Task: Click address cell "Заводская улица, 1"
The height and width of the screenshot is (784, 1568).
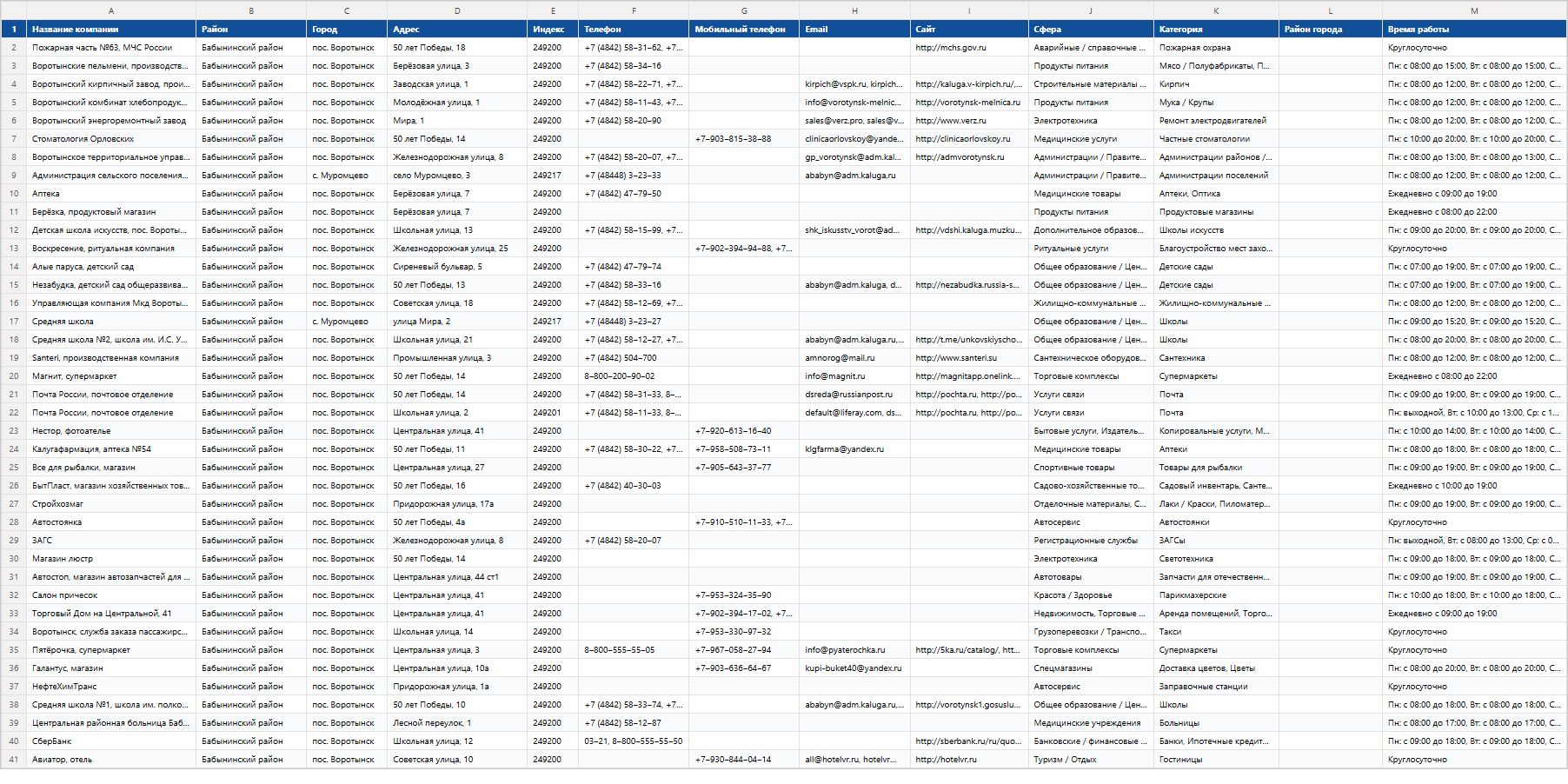Action: tap(457, 84)
